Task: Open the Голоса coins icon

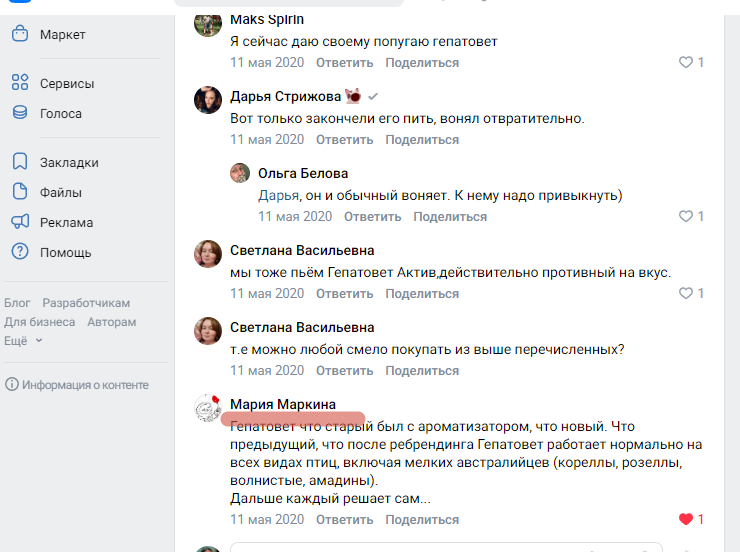Action: 20,112
